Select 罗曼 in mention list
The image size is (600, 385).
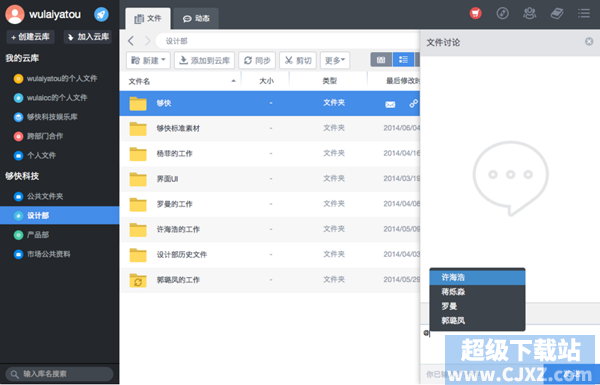pos(477,306)
